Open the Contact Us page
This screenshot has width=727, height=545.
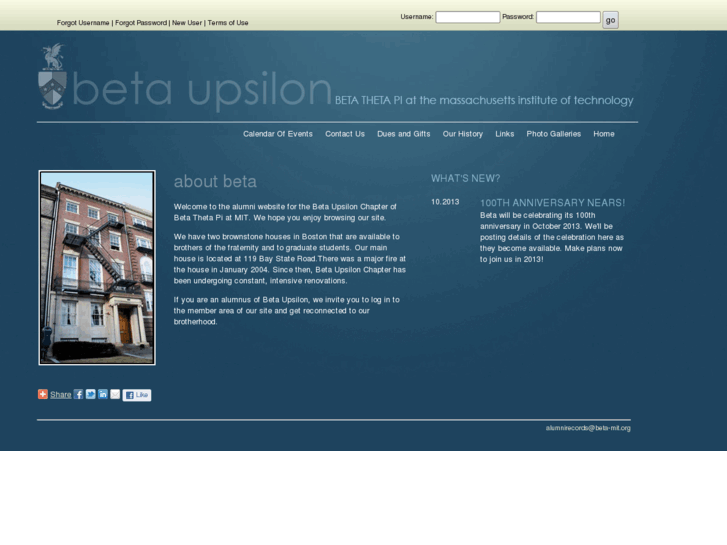click(x=345, y=134)
